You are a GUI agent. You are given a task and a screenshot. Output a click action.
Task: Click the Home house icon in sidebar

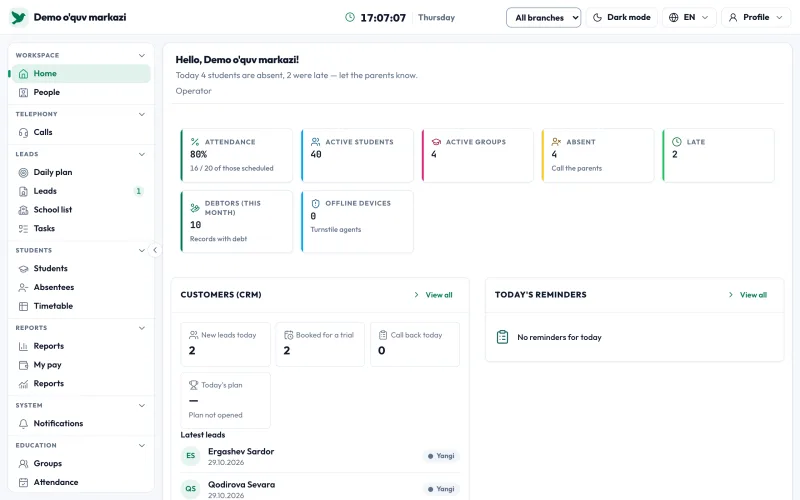coord(23,73)
